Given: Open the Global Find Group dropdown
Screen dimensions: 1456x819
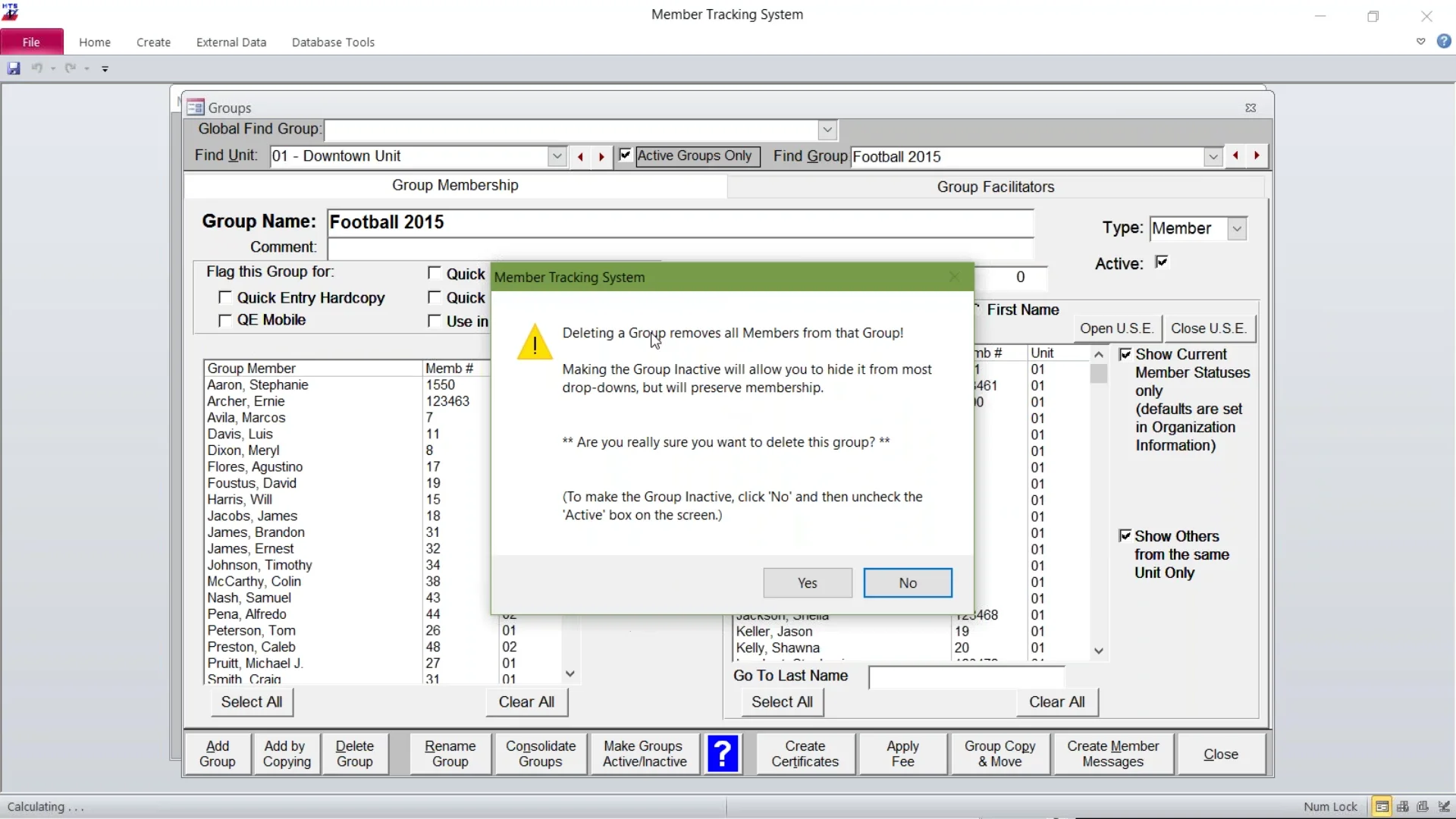Looking at the screenshot, I should point(827,130).
